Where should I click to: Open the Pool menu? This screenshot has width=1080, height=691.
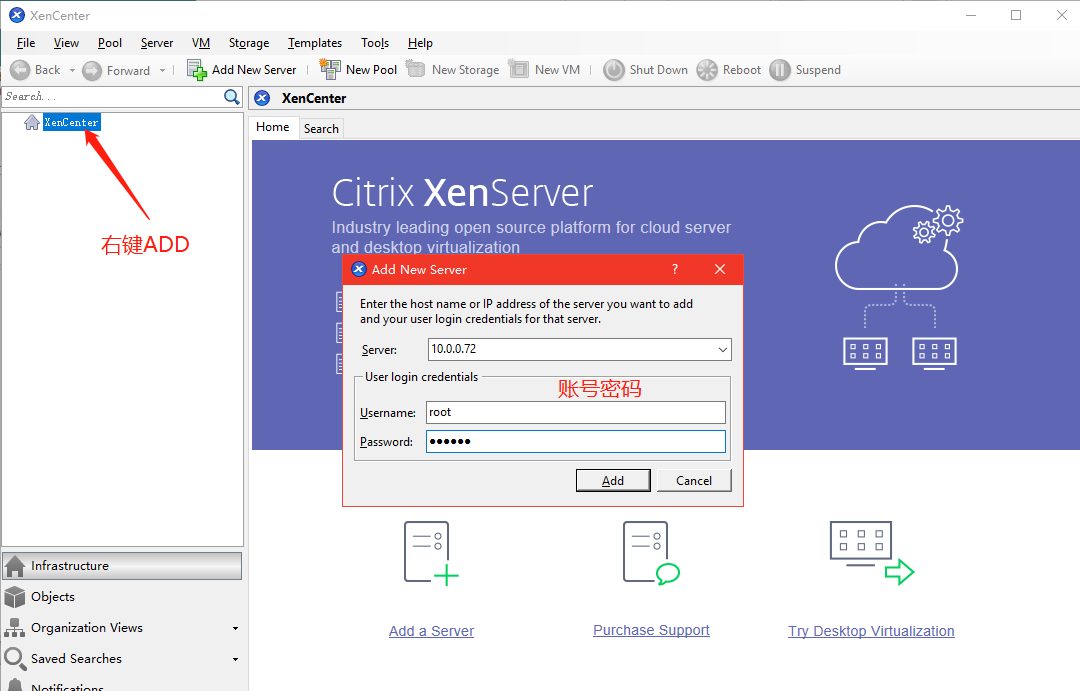tap(110, 43)
